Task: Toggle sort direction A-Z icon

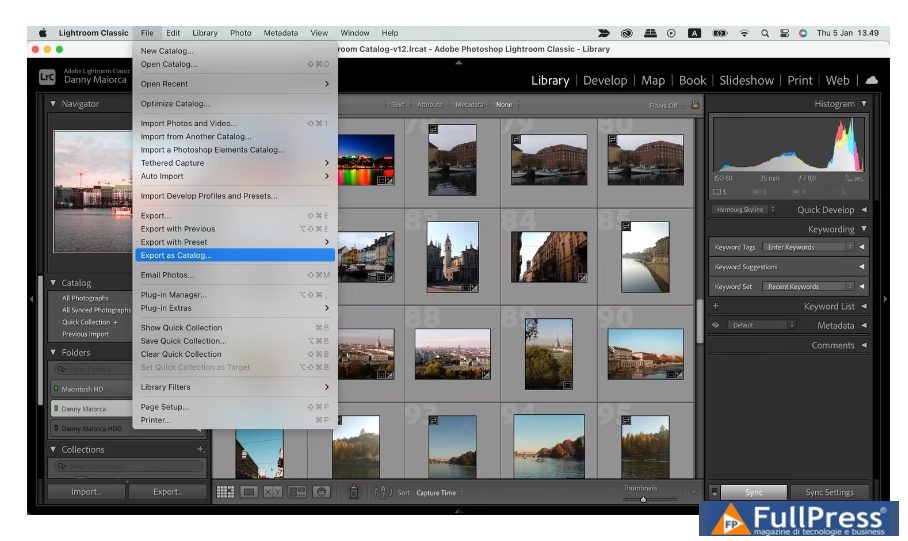Action: pos(382,492)
